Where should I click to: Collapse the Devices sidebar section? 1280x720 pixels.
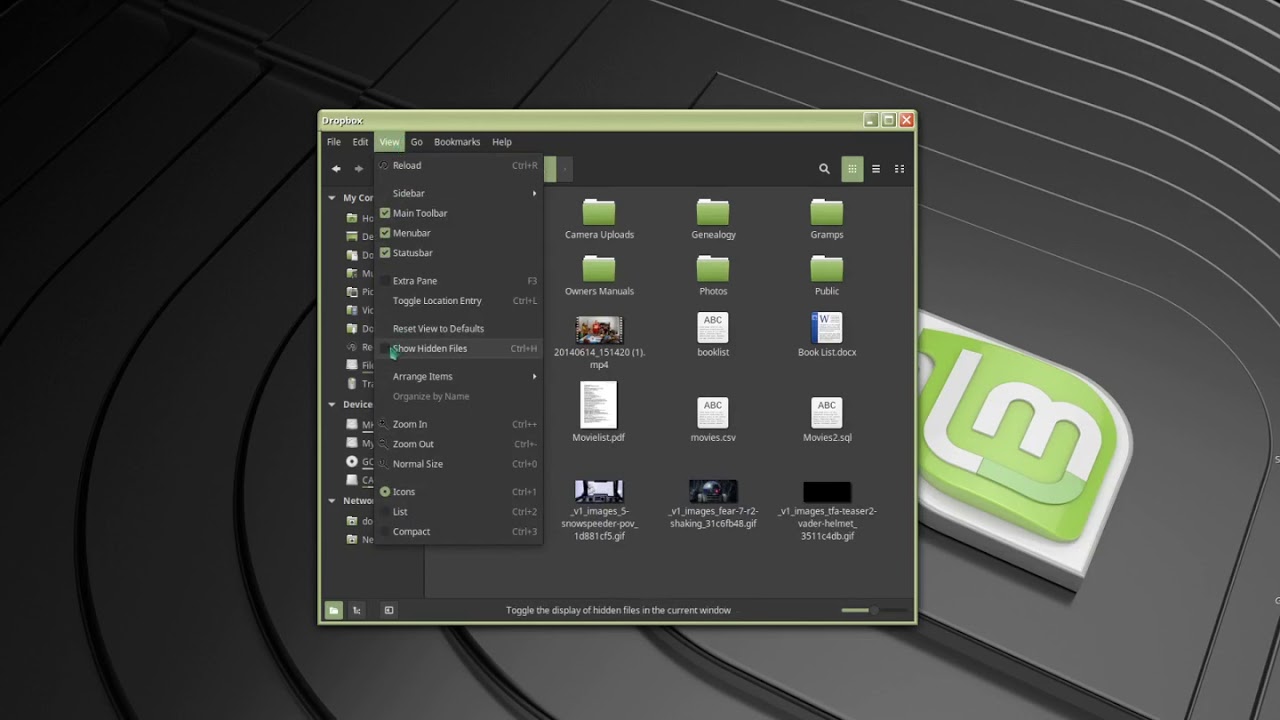(x=332, y=405)
